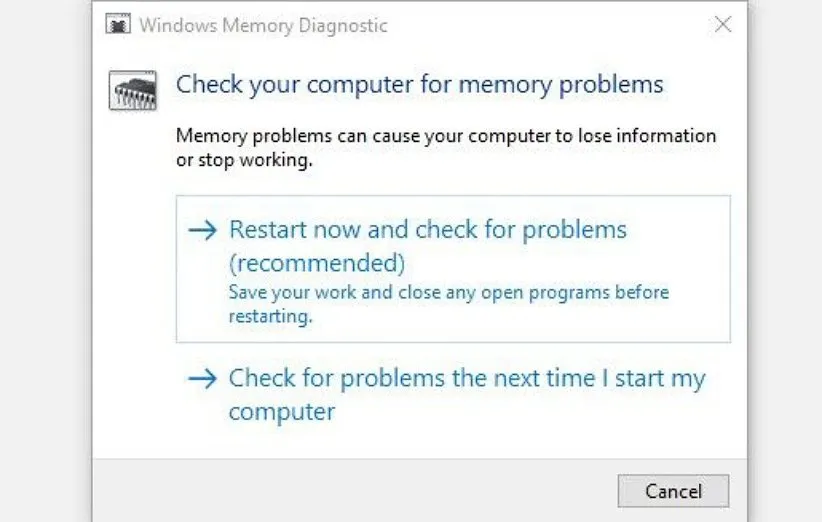Viewport: 822px width, 522px height.
Task: Click the gray footer area left of Cancel
Action: pos(350,490)
